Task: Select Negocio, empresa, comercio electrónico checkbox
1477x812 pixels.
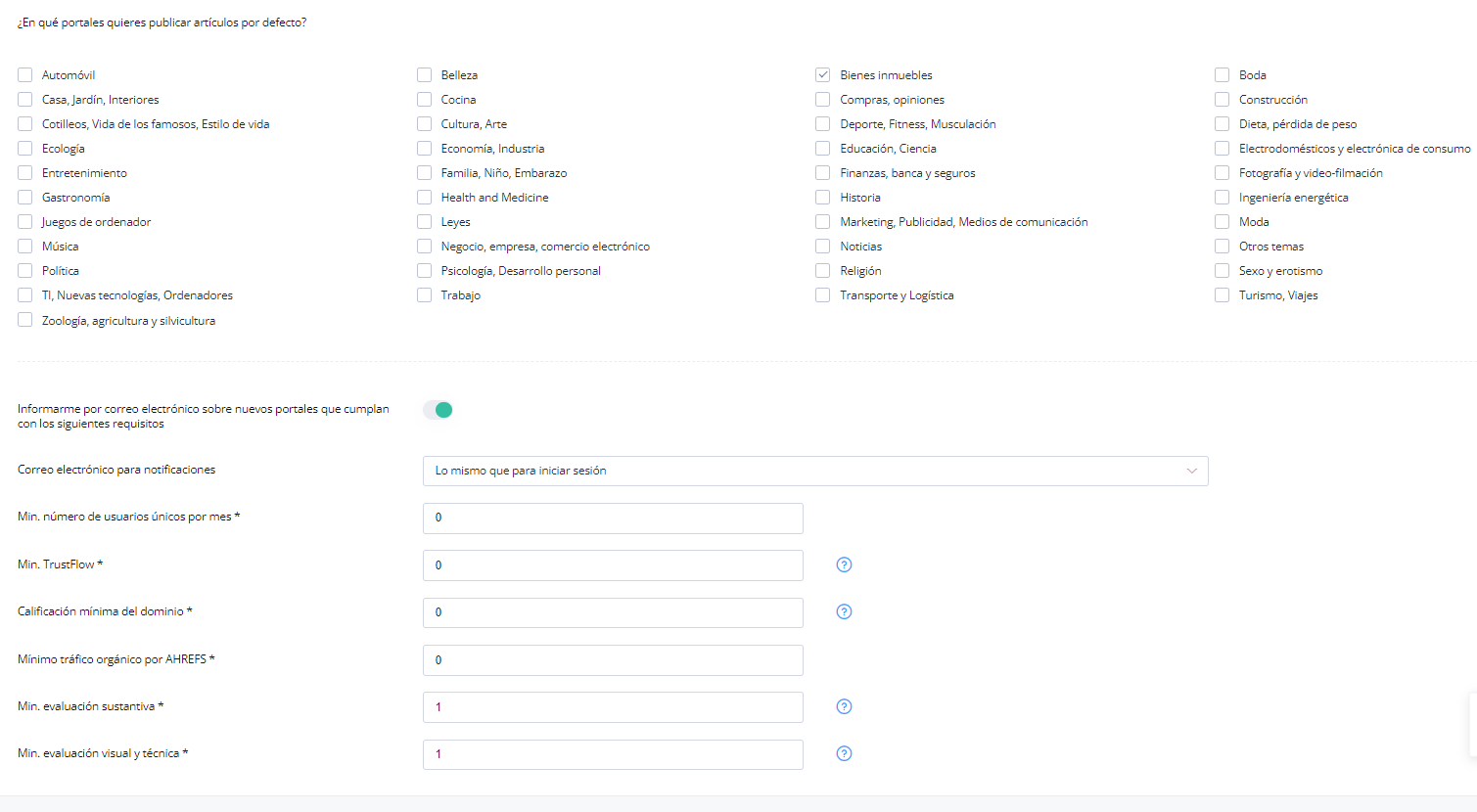Action: coord(425,246)
